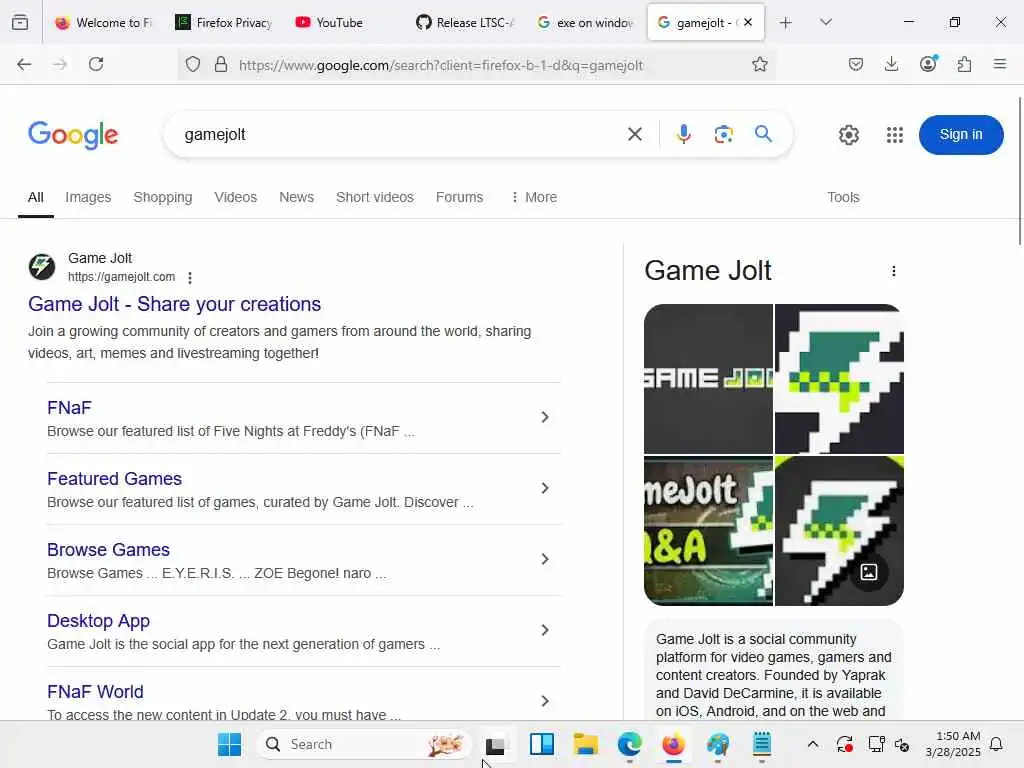
Task: Open the Widgets panel taskbar icon
Action: pyautogui.click(x=542, y=744)
